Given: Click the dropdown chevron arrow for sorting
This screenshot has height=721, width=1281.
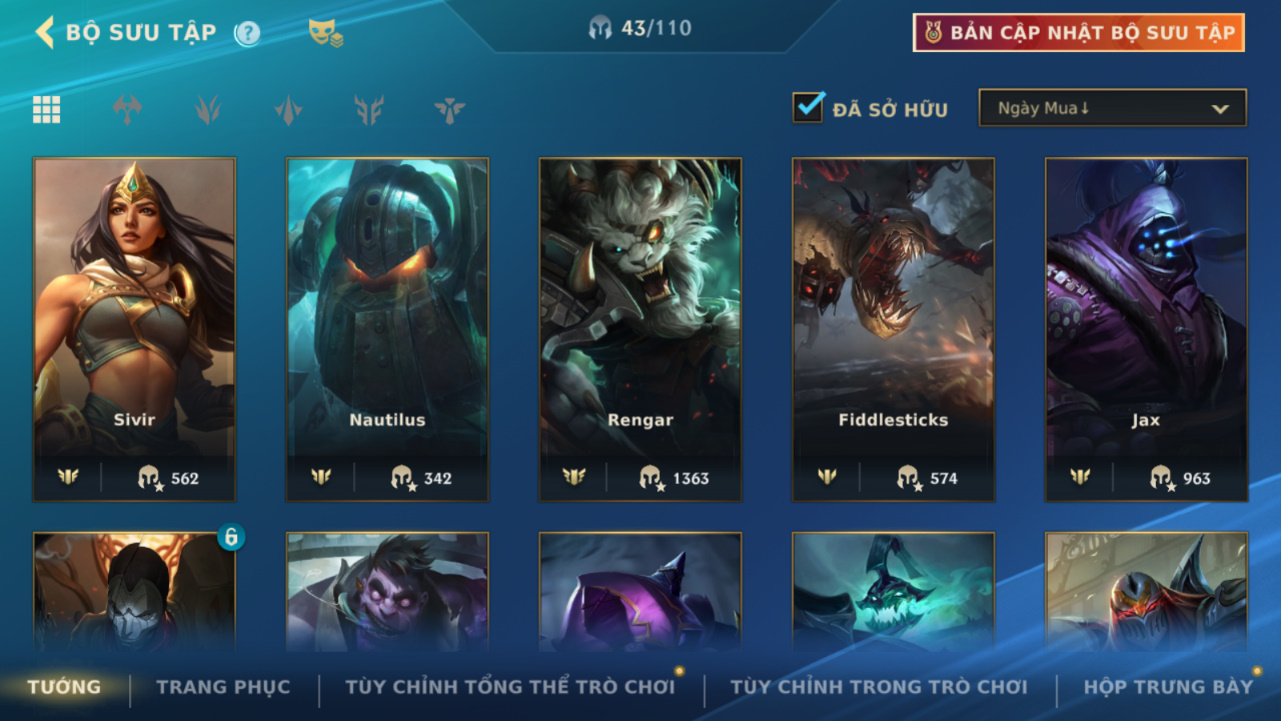Looking at the screenshot, I should coord(1220,109).
